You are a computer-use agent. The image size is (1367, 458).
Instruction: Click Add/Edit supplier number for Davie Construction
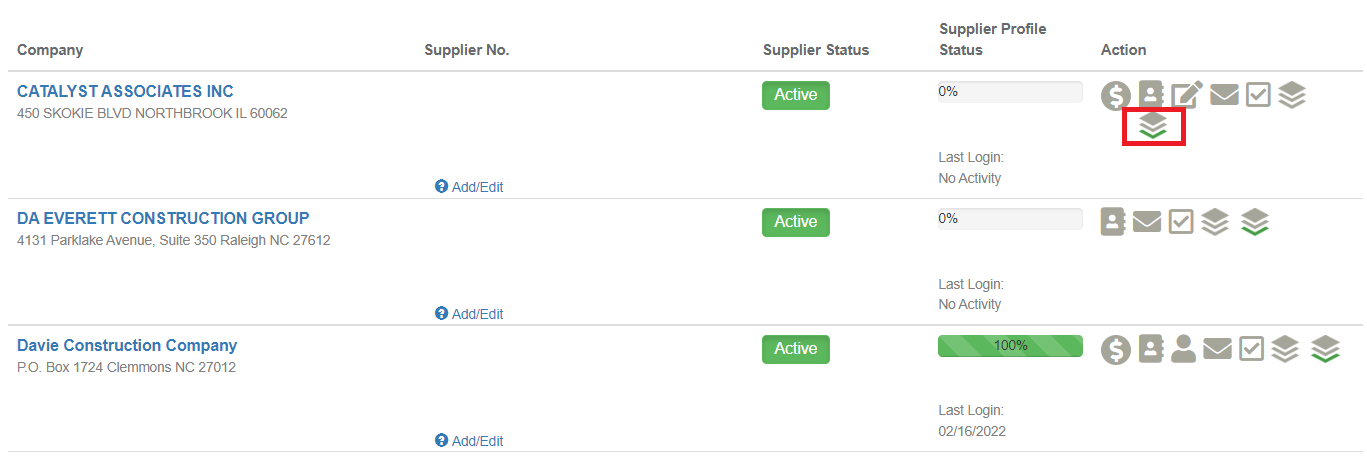(x=469, y=441)
